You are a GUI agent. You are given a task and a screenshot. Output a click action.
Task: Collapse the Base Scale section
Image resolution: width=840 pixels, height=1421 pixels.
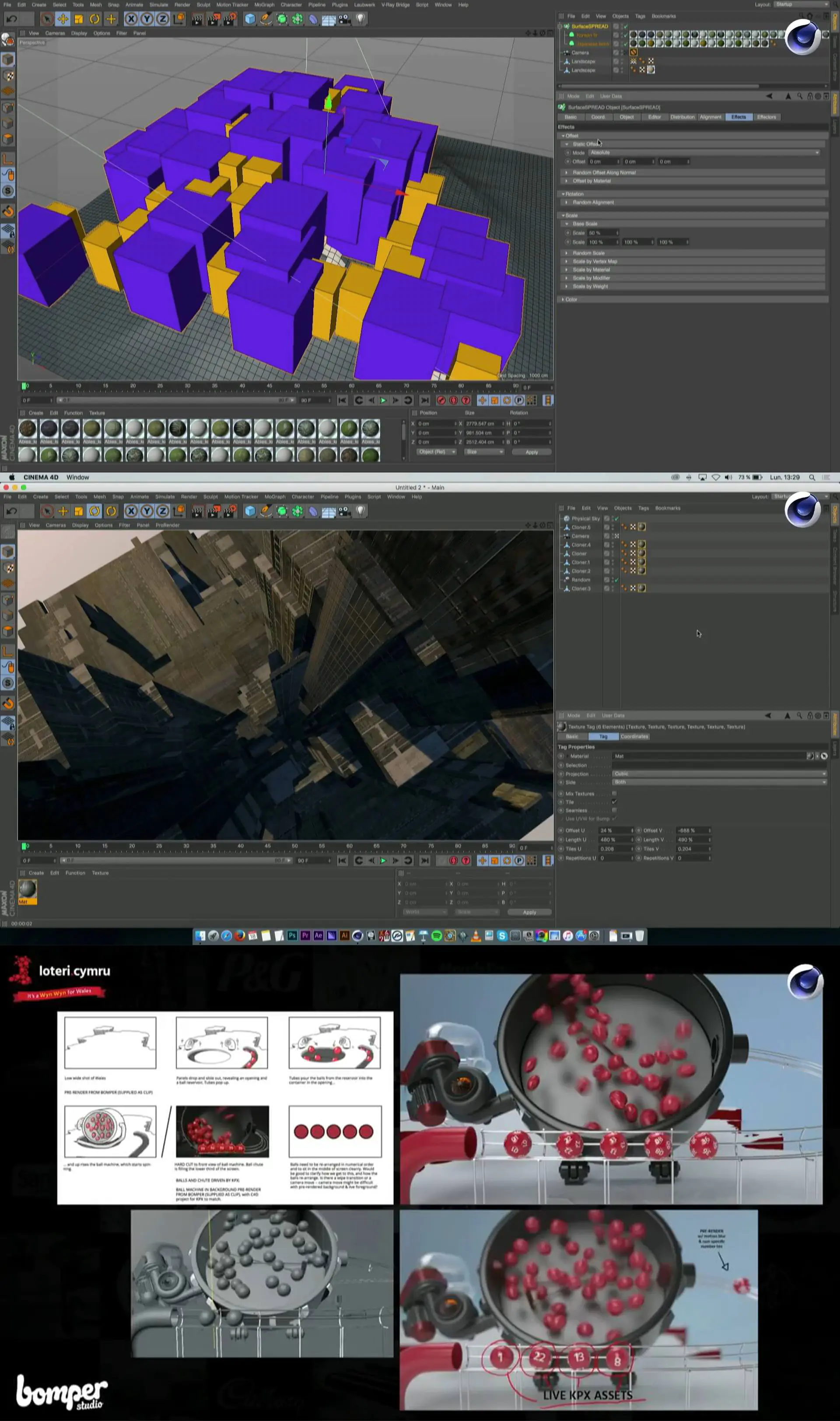coord(694,224)
